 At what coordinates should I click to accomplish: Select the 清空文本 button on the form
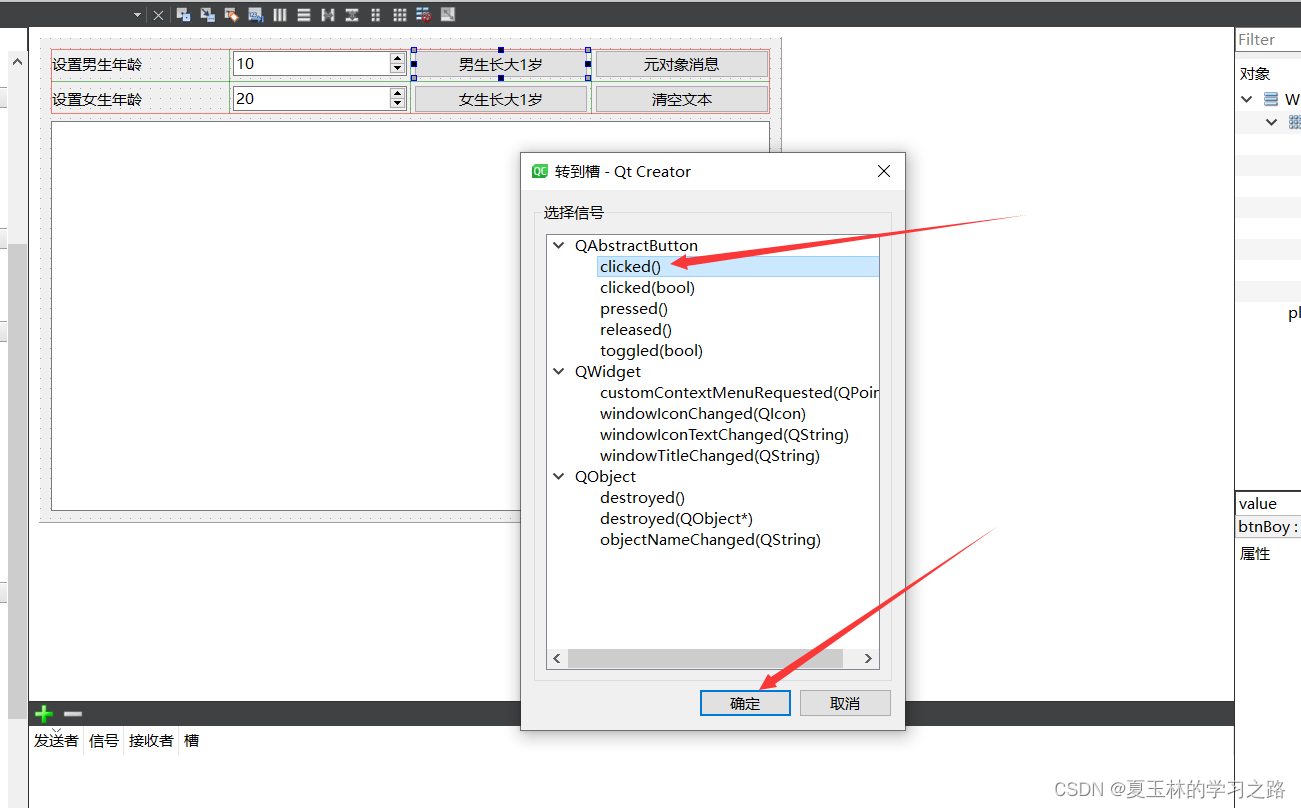(682, 99)
